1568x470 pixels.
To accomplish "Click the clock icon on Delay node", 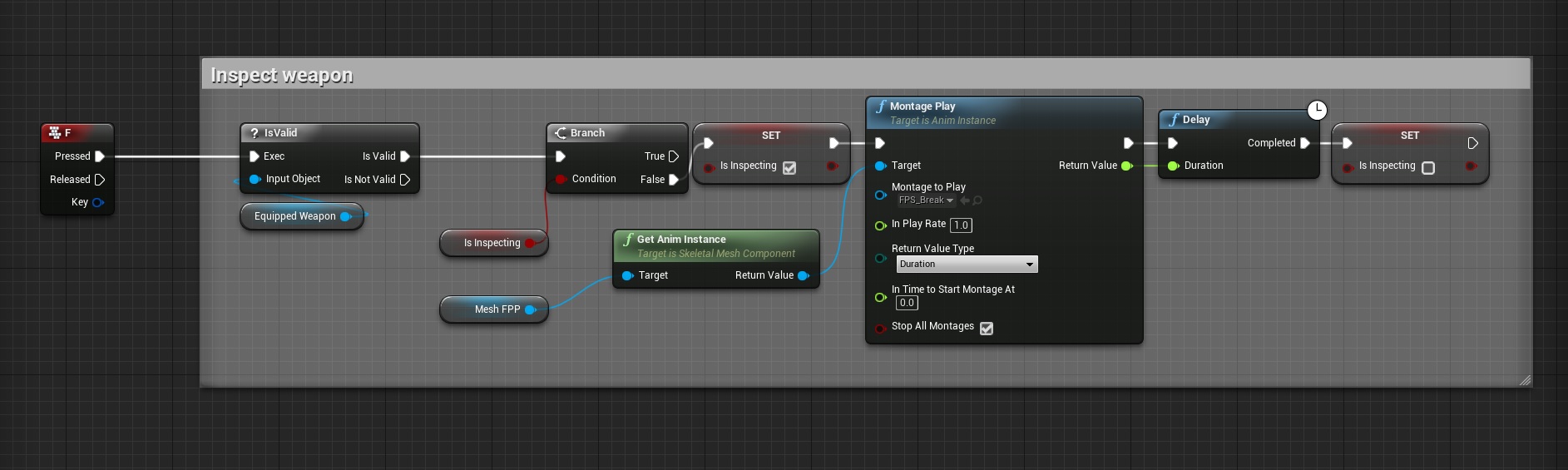I will [x=1317, y=110].
